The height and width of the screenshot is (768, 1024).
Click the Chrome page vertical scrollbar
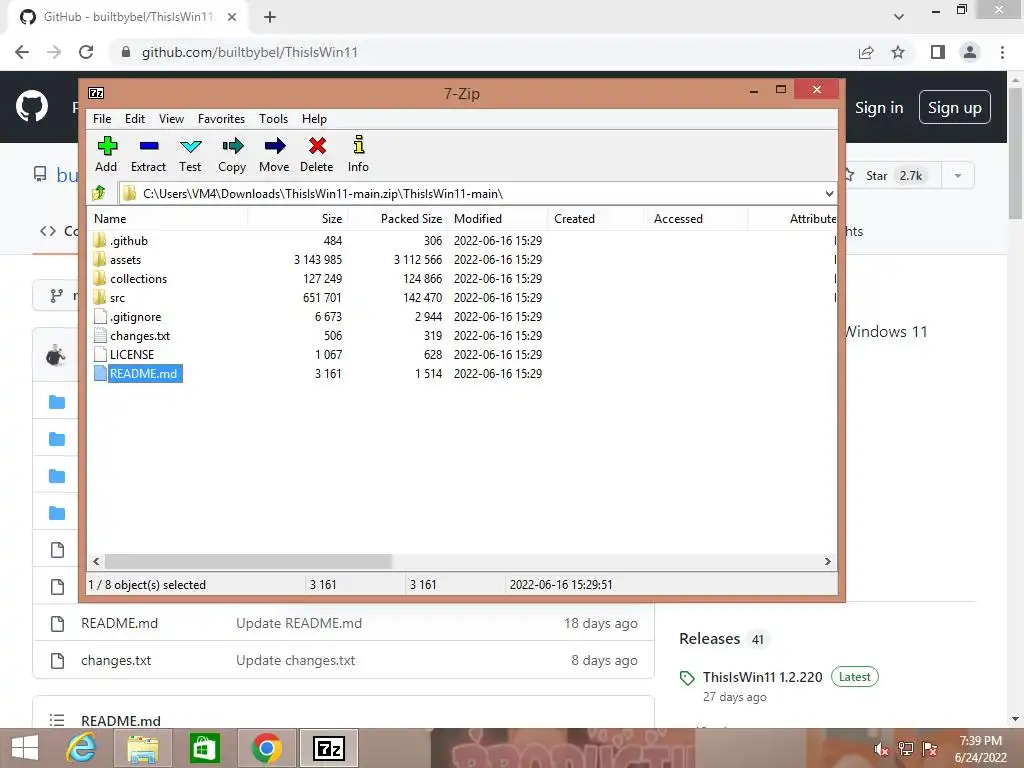tap(1016, 153)
